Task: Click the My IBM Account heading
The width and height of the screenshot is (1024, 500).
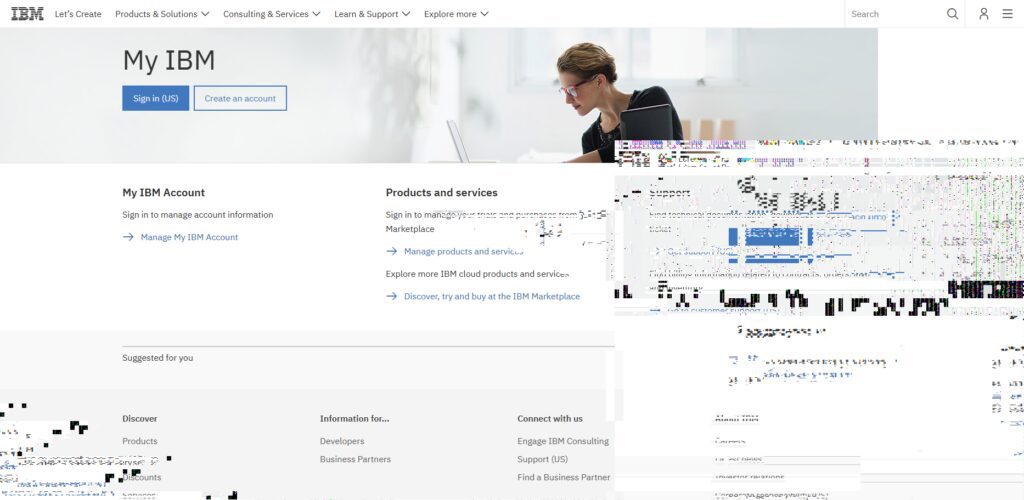Action: [x=163, y=193]
